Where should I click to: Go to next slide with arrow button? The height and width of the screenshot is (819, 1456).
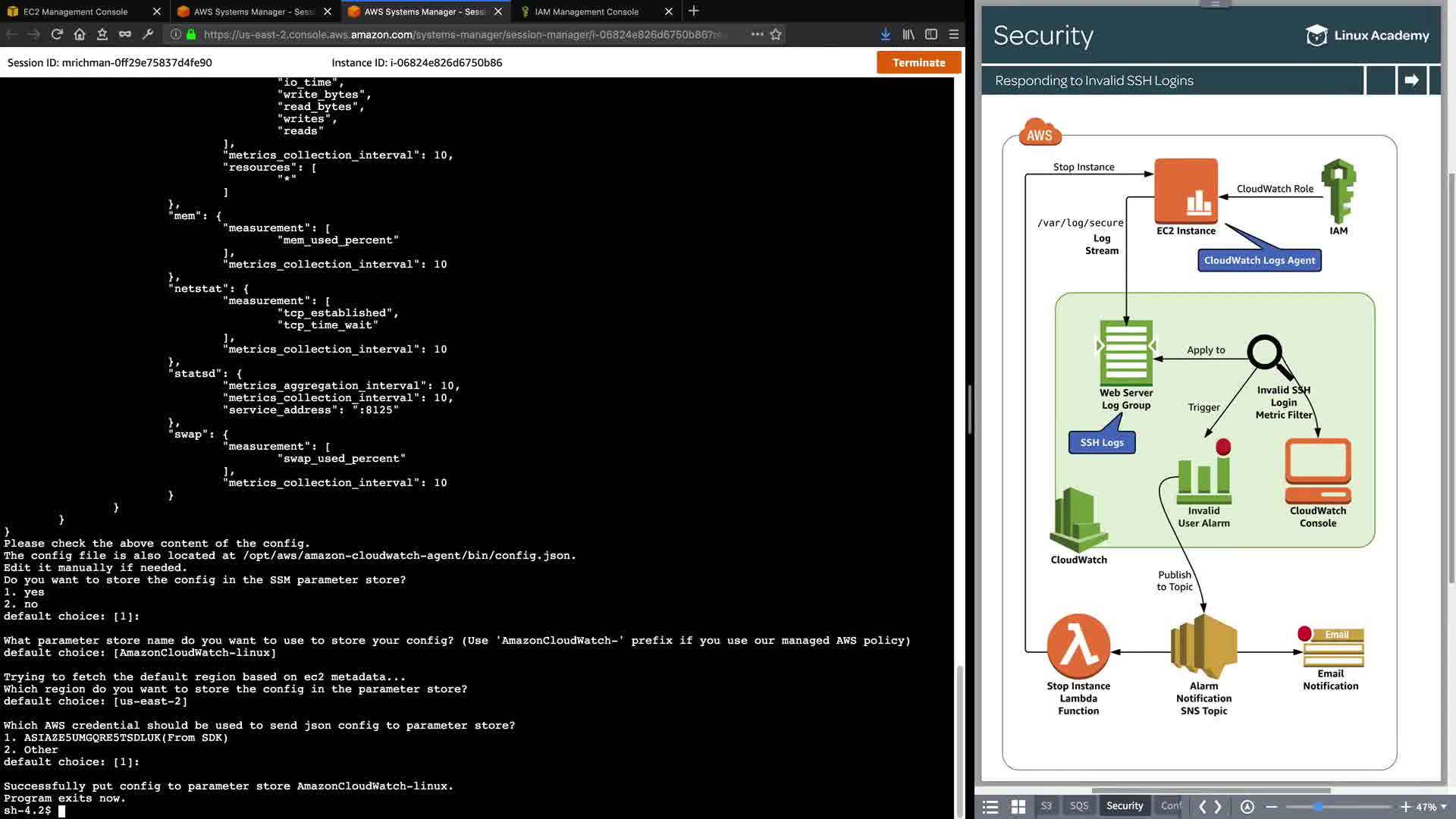point(1411,80)
